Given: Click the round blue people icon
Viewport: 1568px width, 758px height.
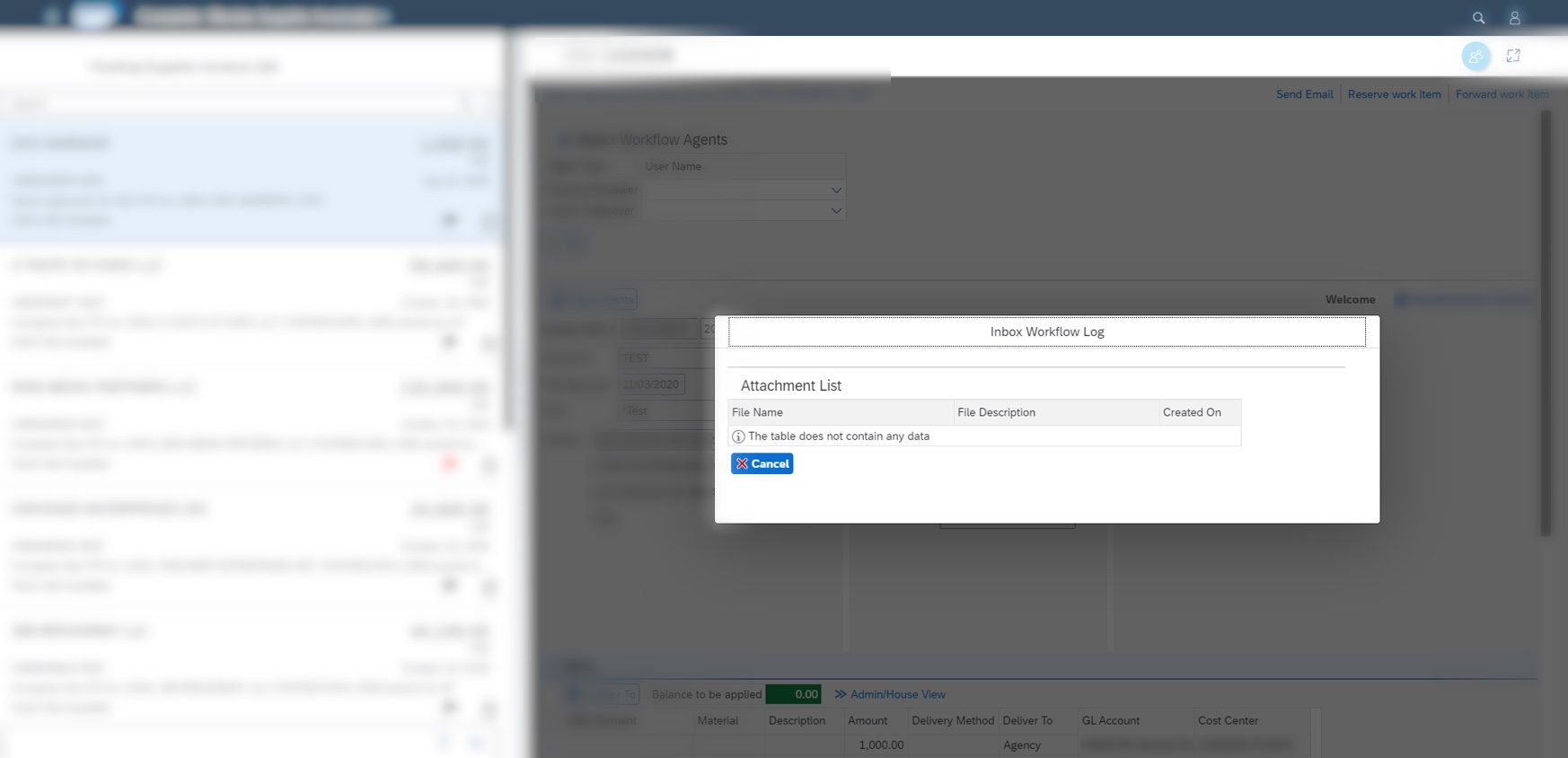Looking at the screenshot, I should pos(1476,56).
